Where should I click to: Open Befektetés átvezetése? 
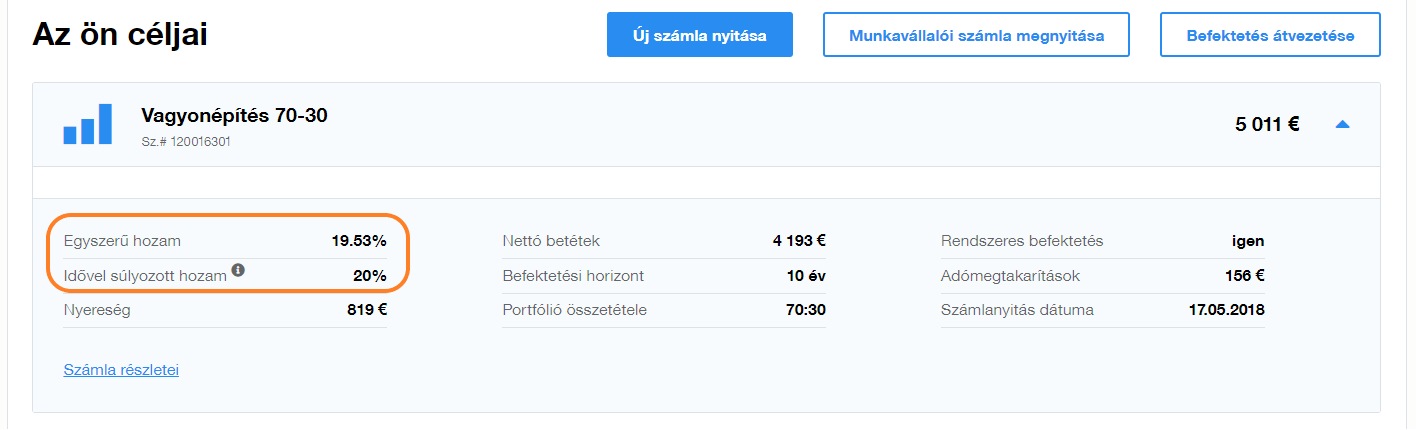1270,36
